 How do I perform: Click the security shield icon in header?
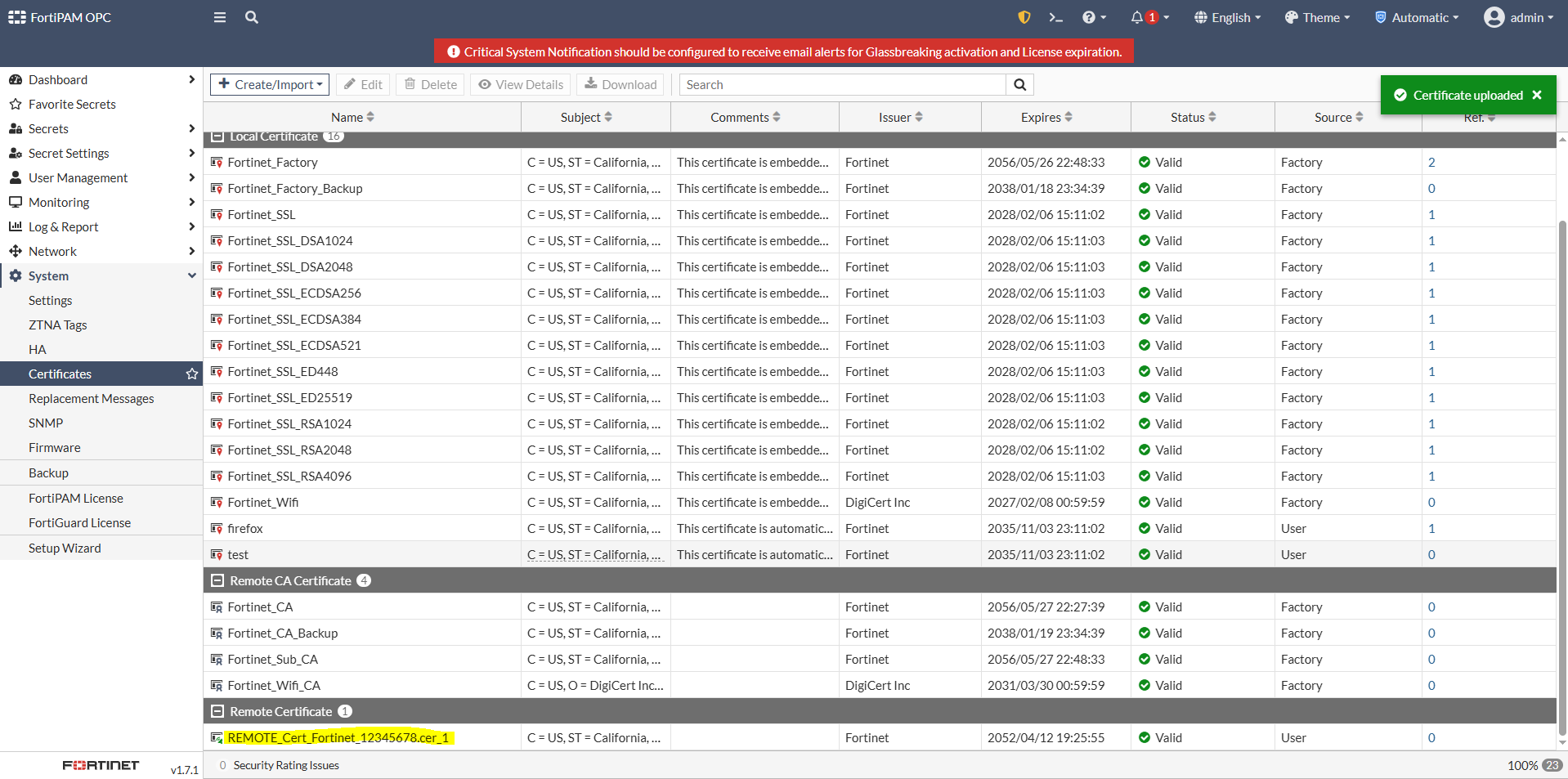tap(1024, 17)
